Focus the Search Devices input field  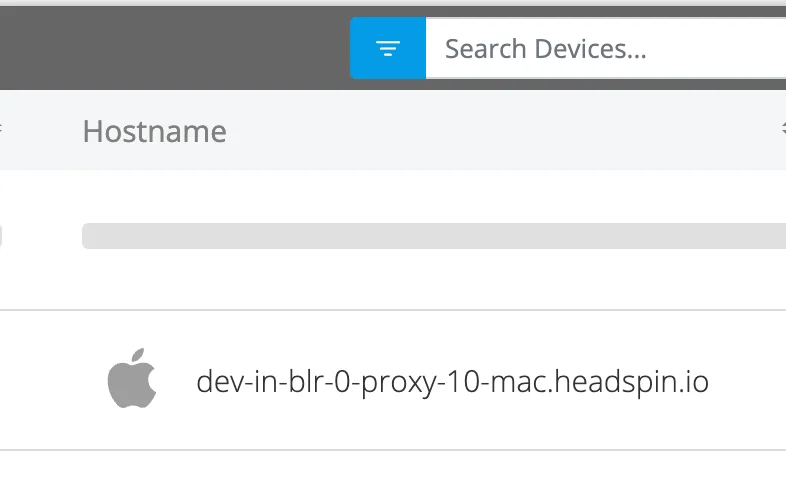[606, 48]
